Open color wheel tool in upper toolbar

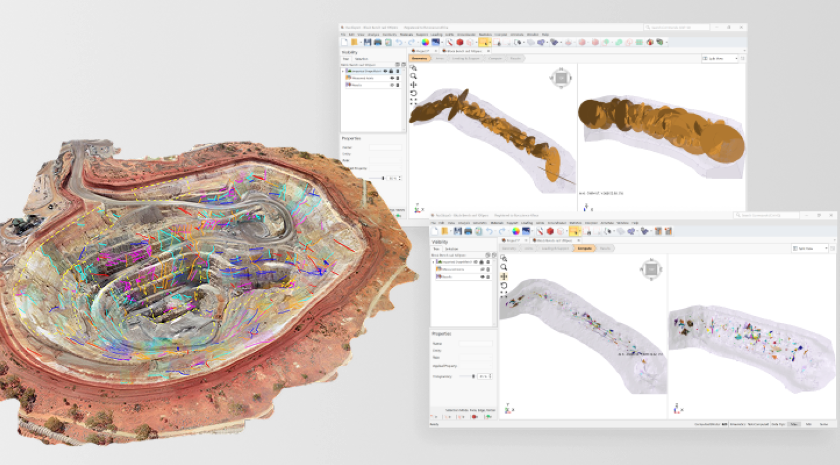[x=425, y=42]
